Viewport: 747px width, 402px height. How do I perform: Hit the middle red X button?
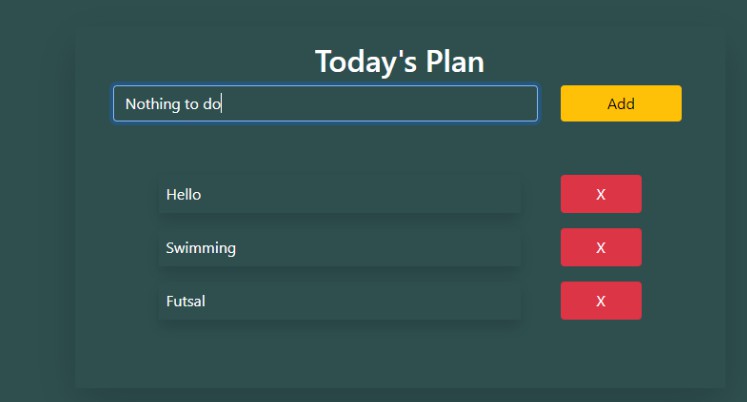click(600, 248)
